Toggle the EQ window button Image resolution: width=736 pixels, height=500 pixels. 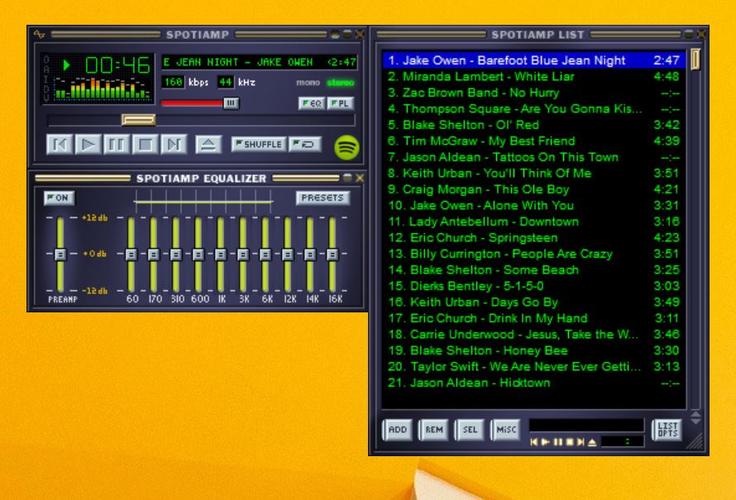[x=311, y=103]
